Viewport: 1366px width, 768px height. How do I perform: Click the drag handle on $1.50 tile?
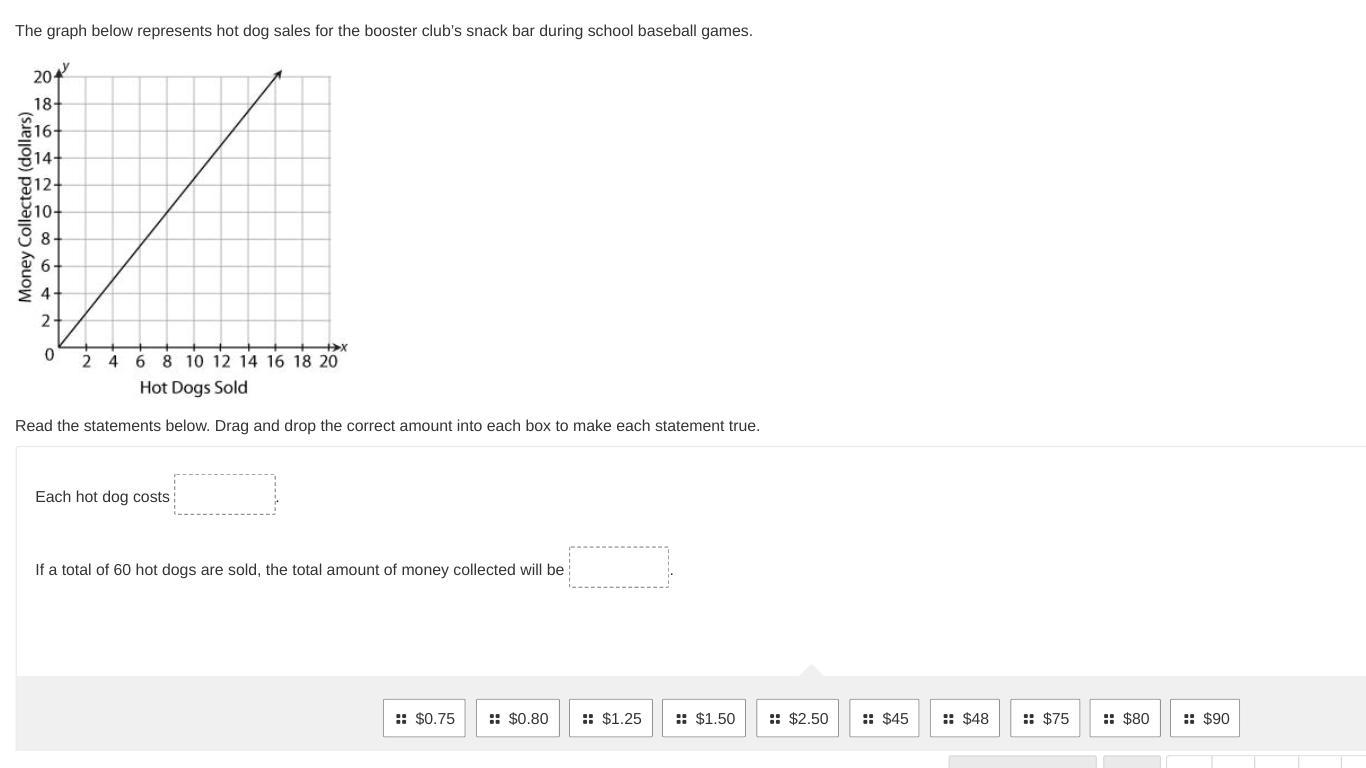(x=681, y=719)
